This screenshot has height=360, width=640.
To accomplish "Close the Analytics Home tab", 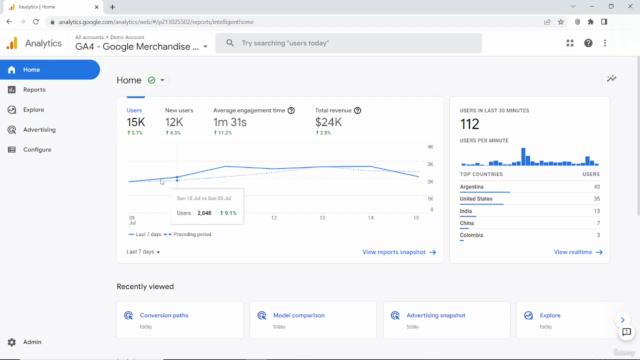I will click(x=97, y=7).
